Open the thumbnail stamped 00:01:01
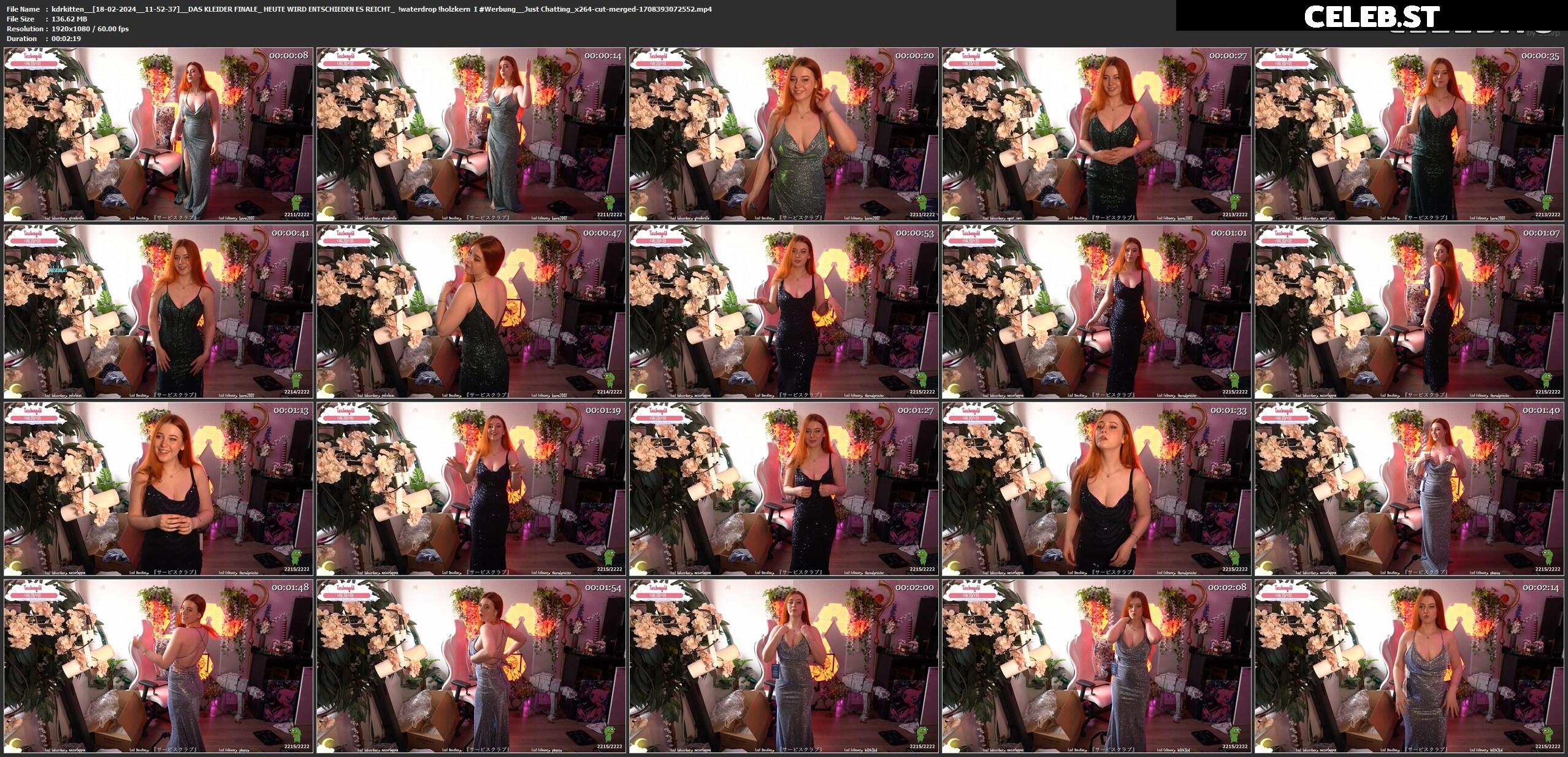 1096,312
